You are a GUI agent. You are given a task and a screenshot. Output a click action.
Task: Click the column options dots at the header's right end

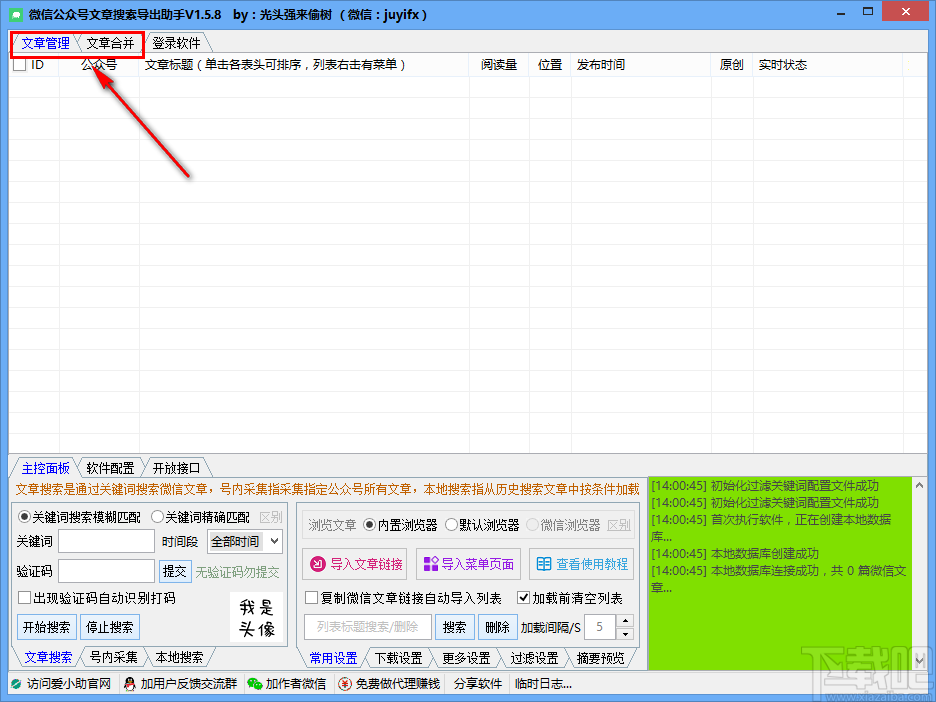click(909, 64)
